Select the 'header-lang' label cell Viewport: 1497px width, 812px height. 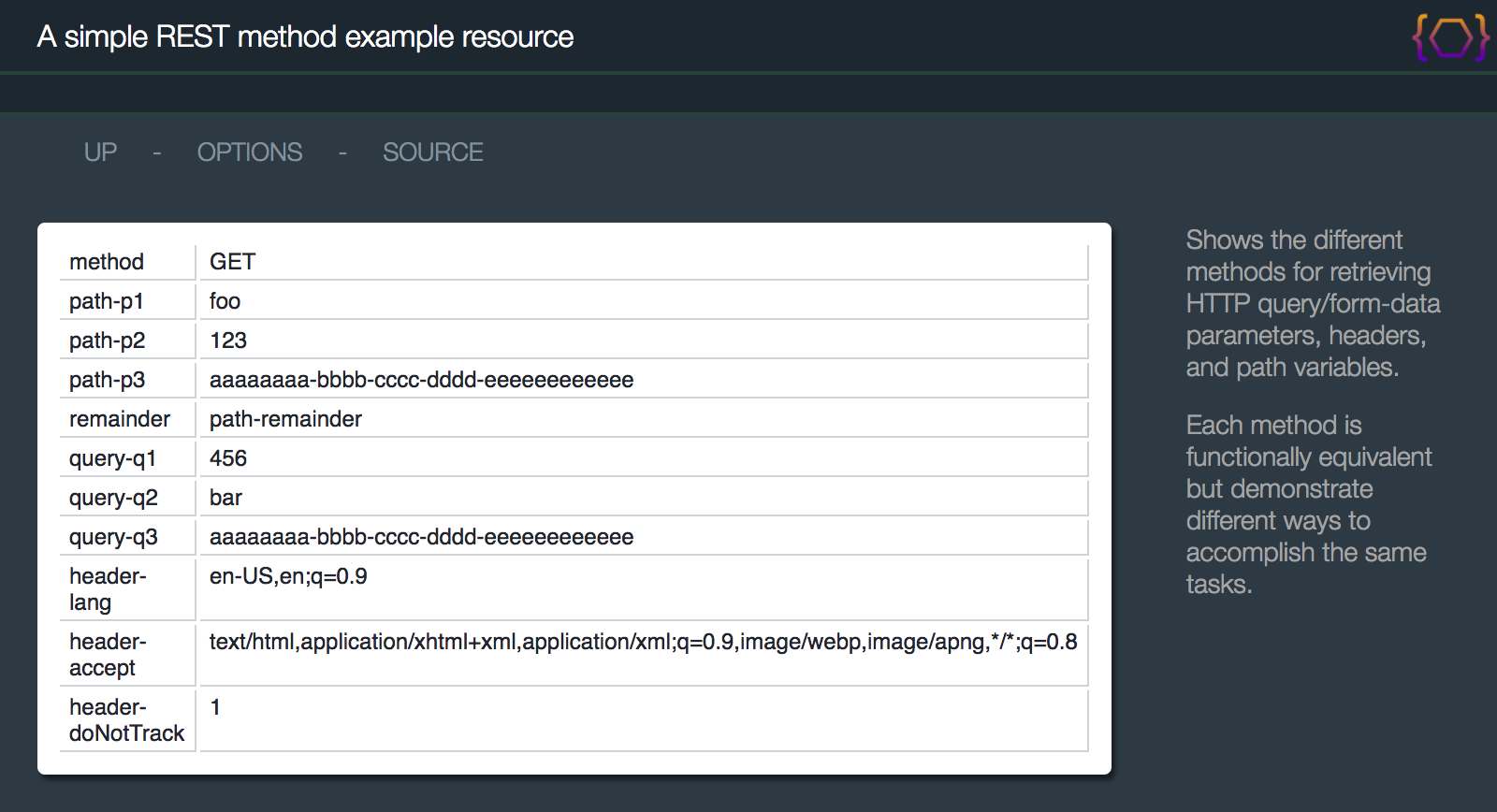[x=127, y=589]
